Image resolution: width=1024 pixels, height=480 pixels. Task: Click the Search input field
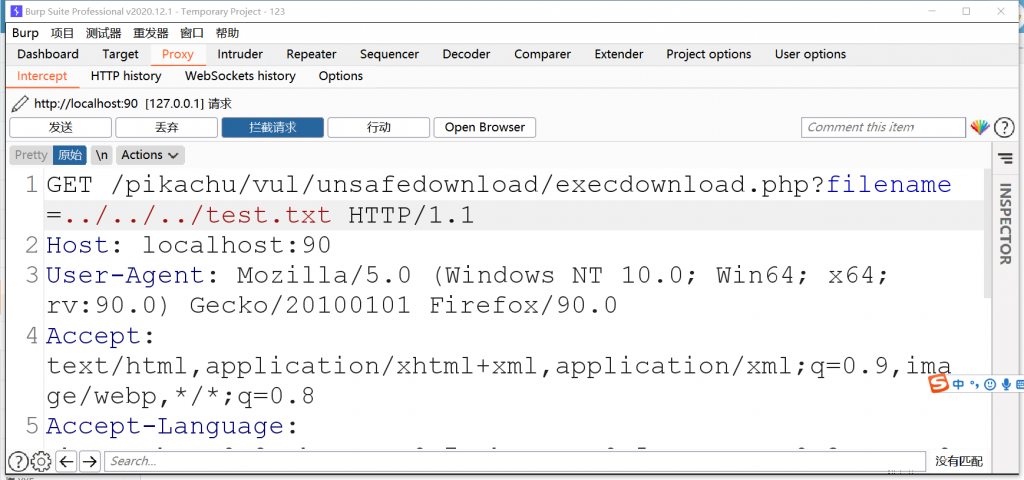[515, 461]
